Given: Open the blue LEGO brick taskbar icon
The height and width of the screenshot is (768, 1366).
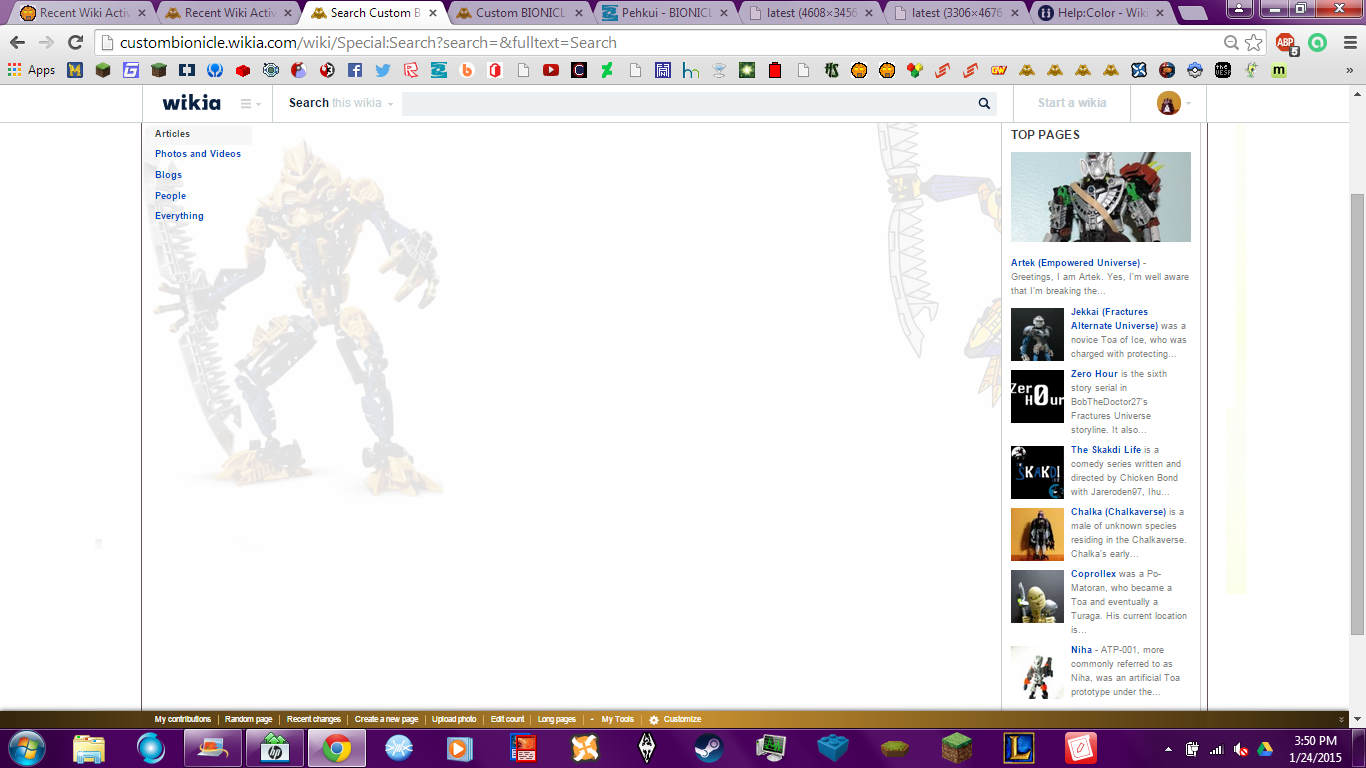Looking at the screenshot, I should (833, 748).
